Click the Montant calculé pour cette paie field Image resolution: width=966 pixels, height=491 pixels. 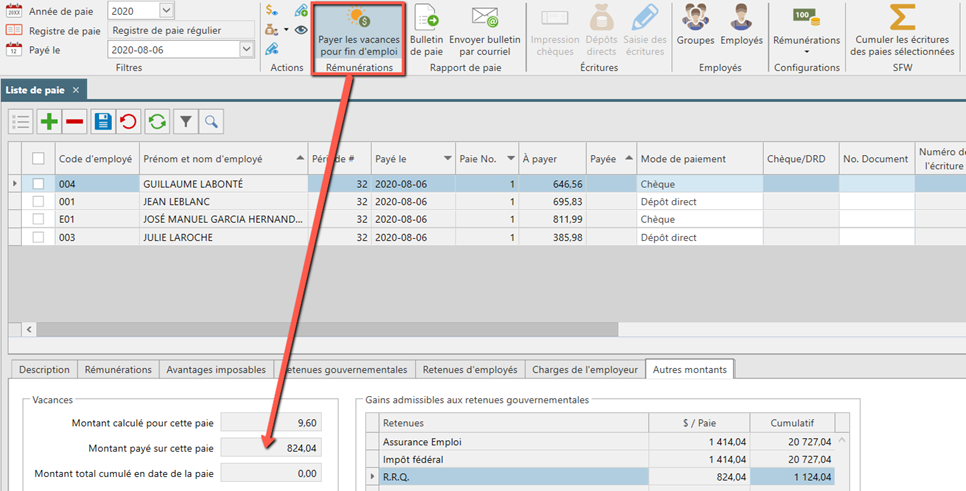[271, 423]
